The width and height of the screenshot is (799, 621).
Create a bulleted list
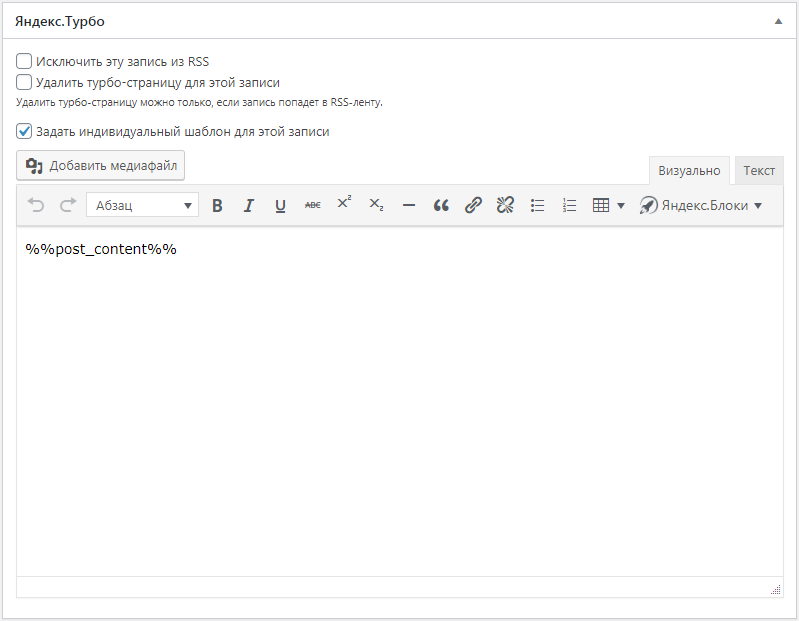537,205
